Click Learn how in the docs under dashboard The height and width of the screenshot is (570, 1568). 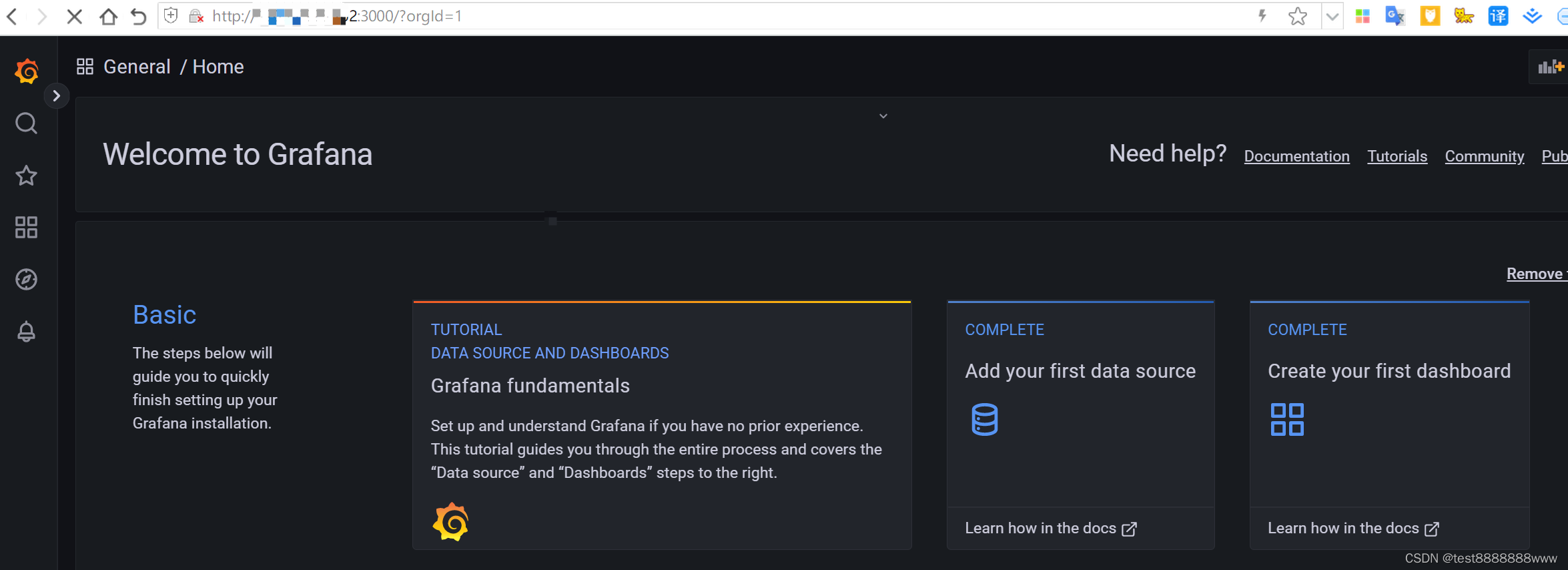1353,528
